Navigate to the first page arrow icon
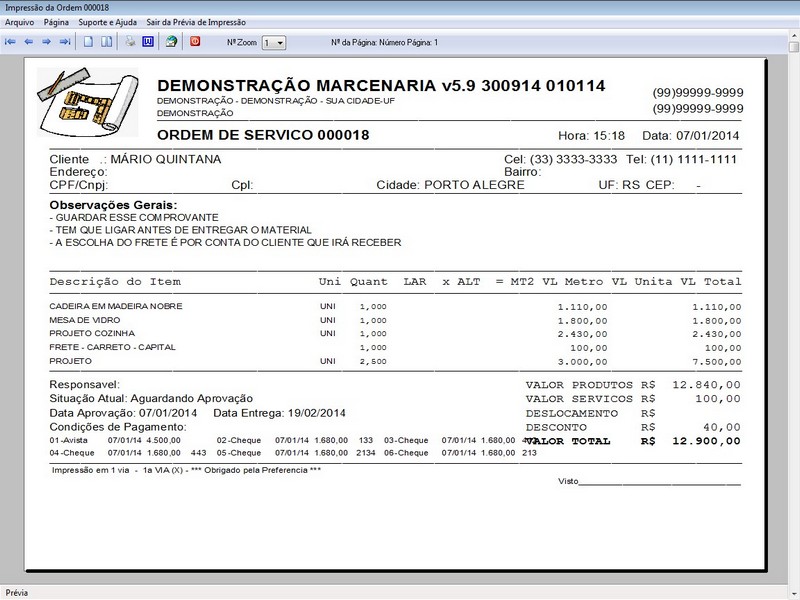Screen dimensions: 800x600 [x=10, y=42]
